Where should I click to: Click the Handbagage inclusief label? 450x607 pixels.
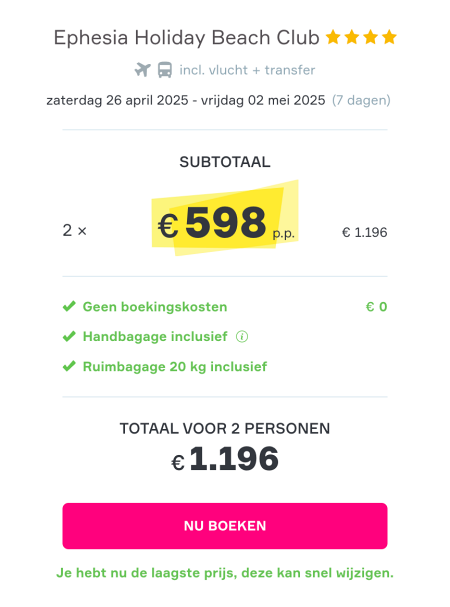[155, 336]
